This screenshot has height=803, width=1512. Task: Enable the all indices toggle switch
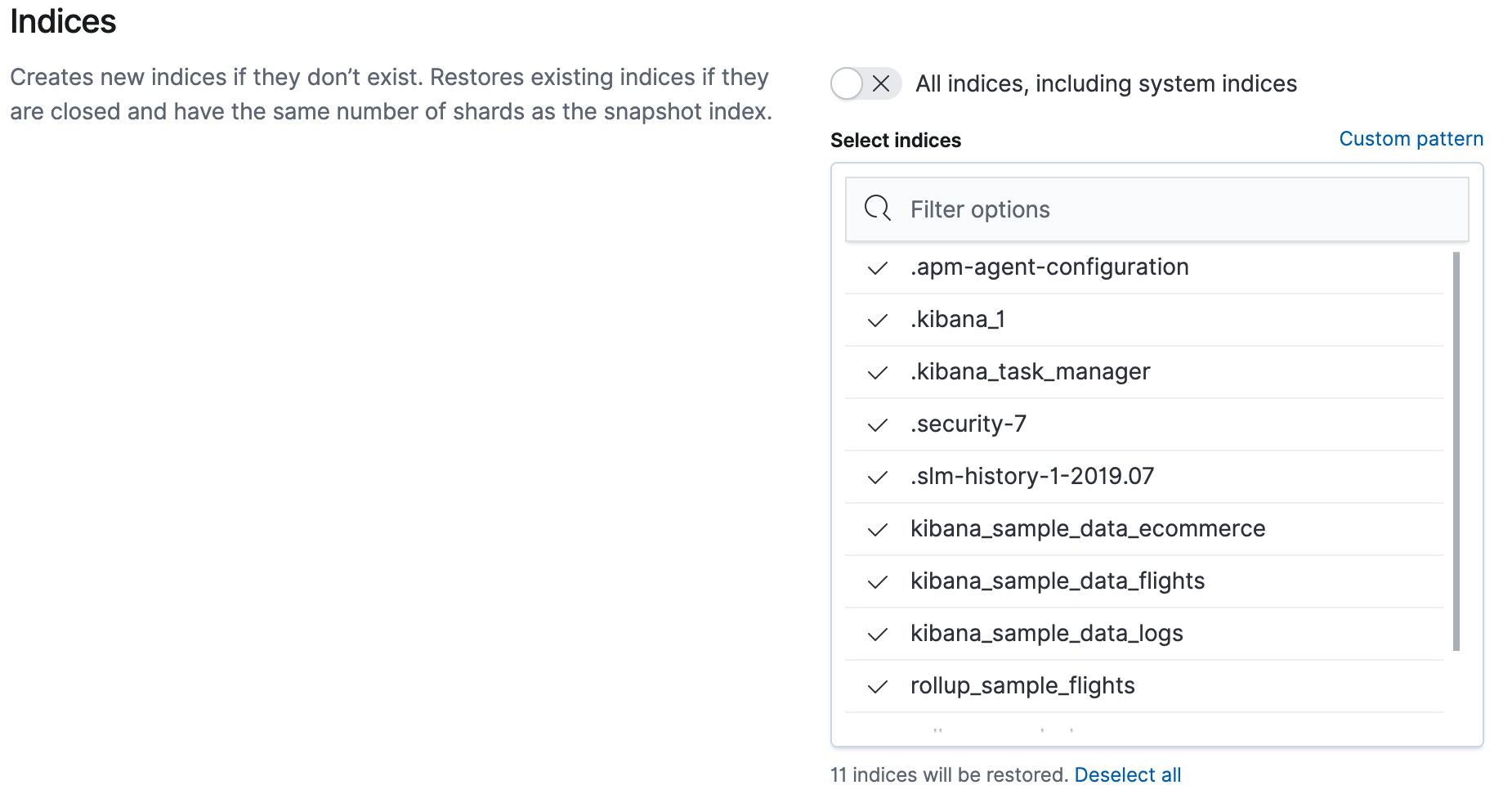click(x=866, y=83)
